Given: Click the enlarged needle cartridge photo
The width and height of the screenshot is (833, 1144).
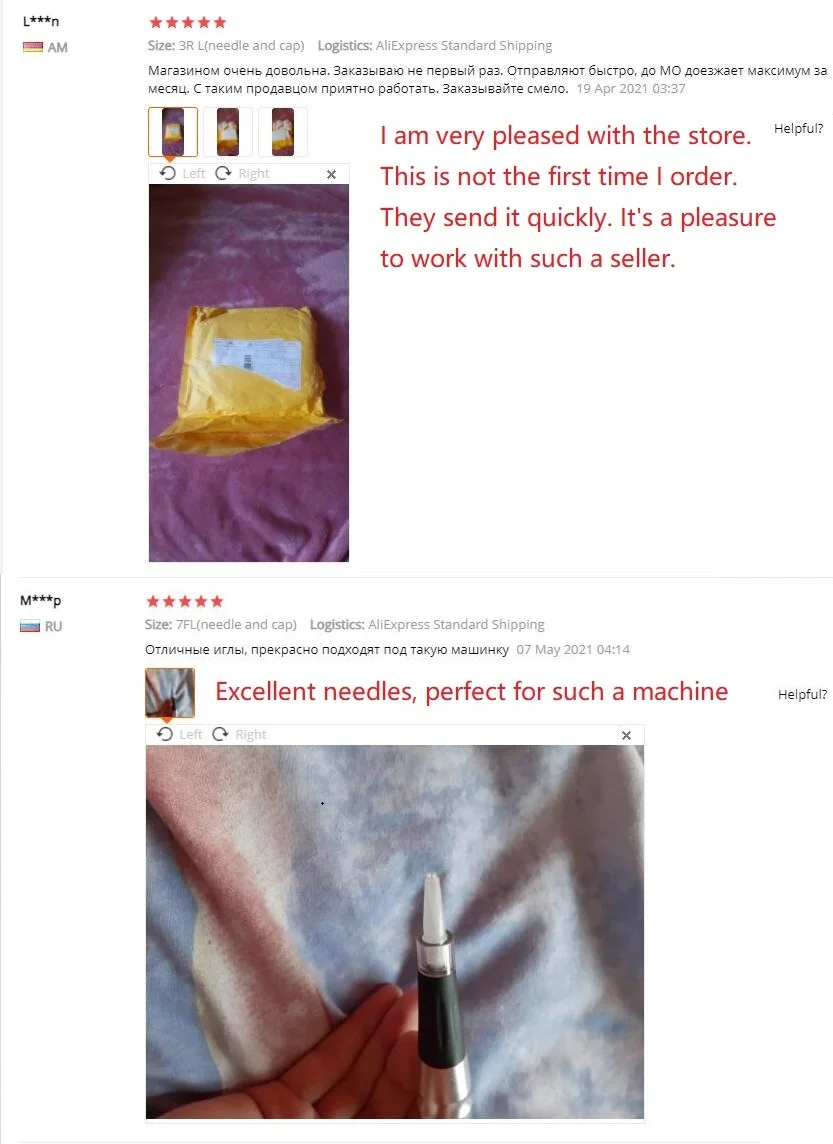Looking at the screenshot, I should [x=395, y=932].
